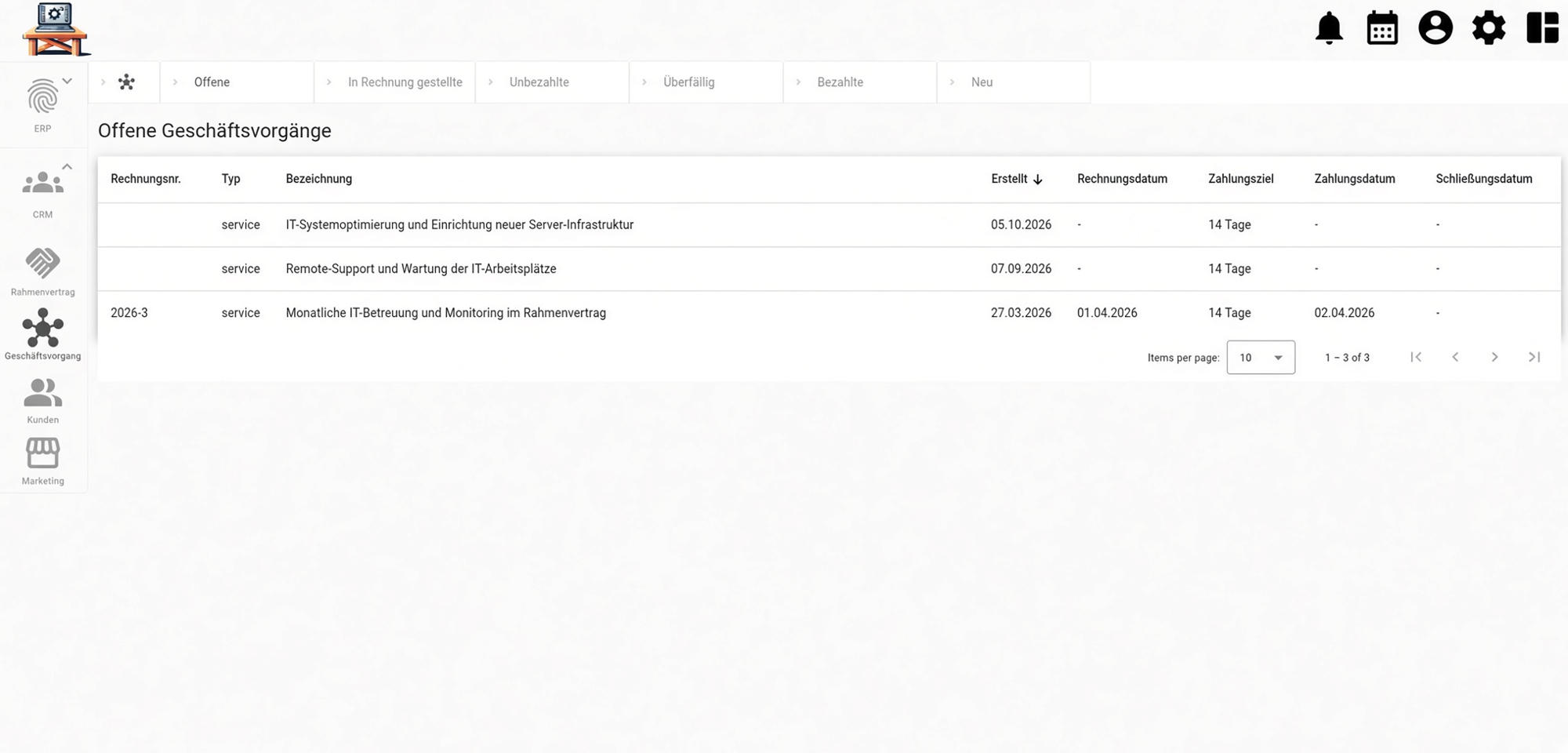Select Geschäftsvorgang in the sidebar
Viewport: 1568px width, 753px height.
[x=42, y=335]
